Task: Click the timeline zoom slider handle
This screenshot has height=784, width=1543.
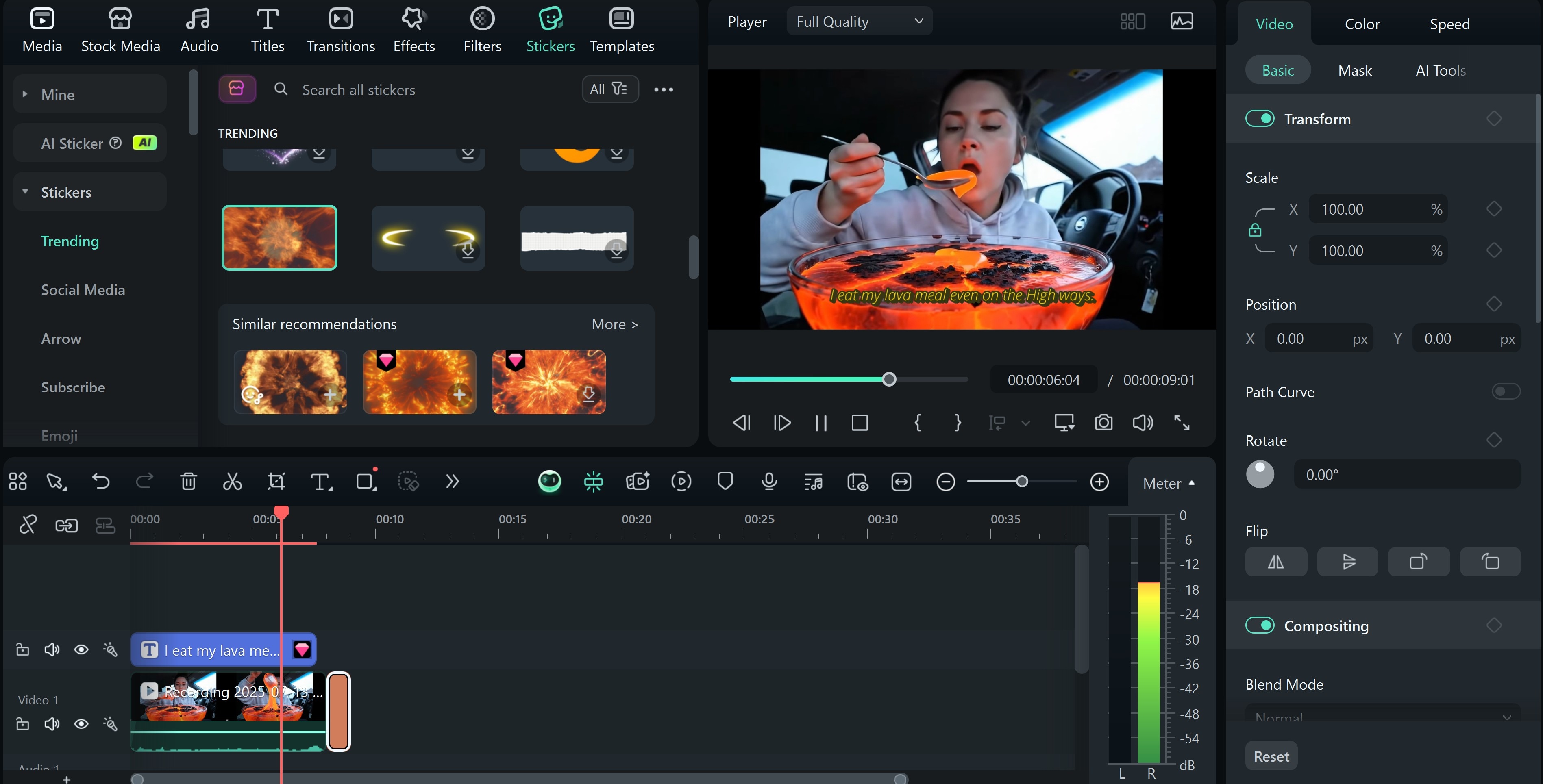Action: 1022,482
